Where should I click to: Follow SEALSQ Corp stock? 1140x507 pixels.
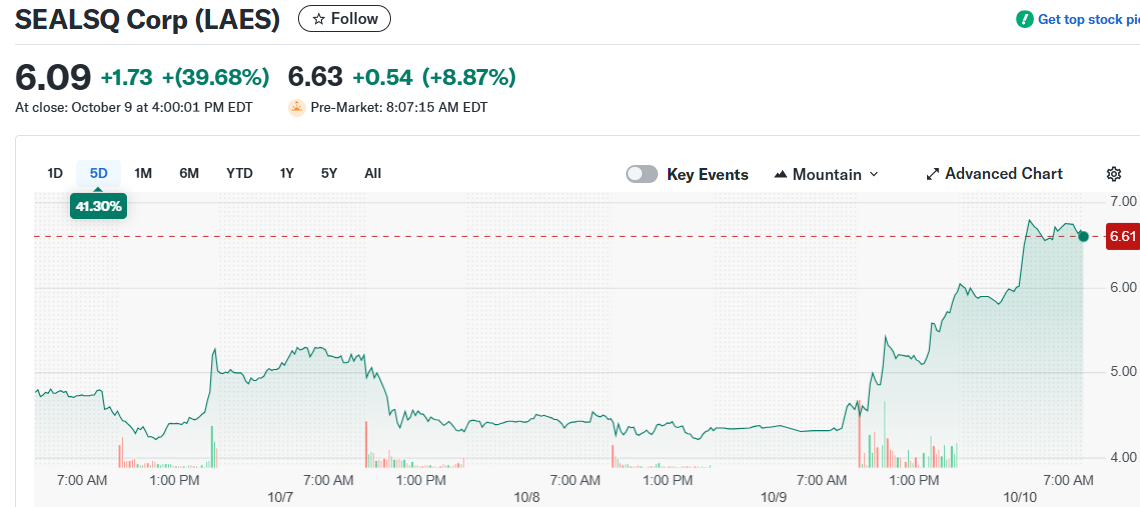tap(345, 19)
